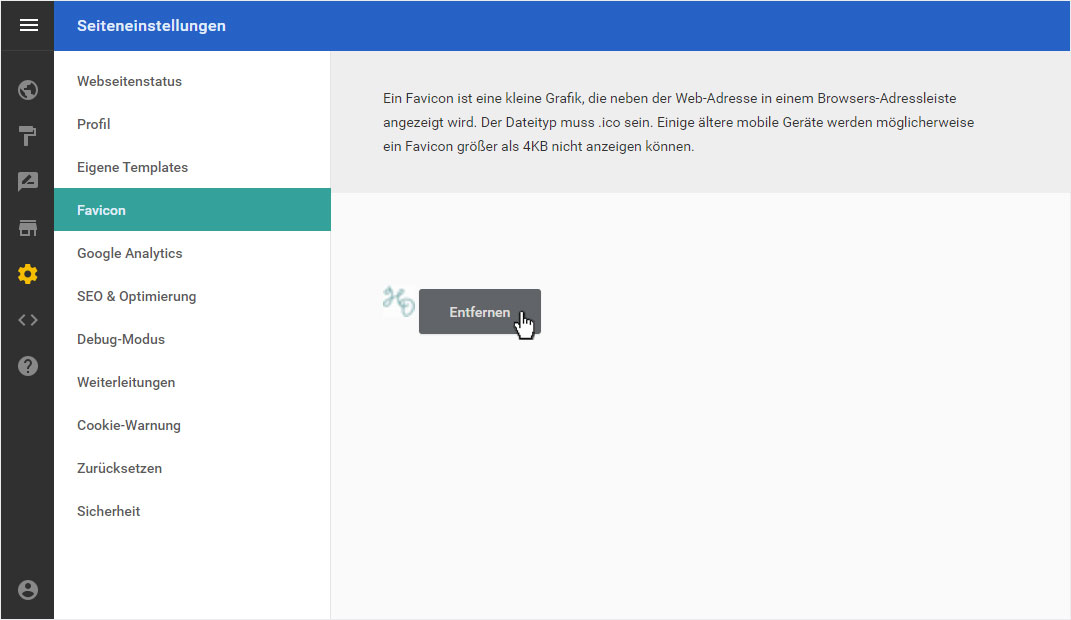This screenshot has height=620, width=1071.
Task: Click the Entfernen button
Action: [x=479, y=311]
